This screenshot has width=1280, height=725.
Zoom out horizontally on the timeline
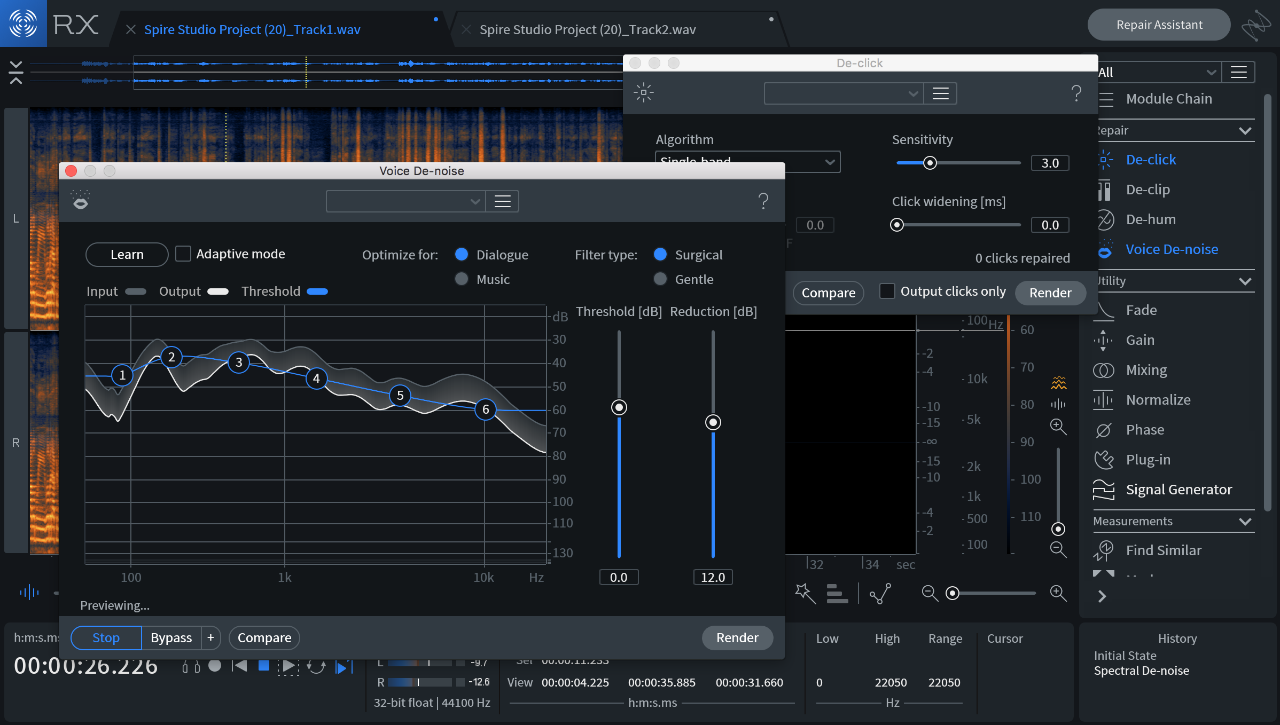(930, 593)
